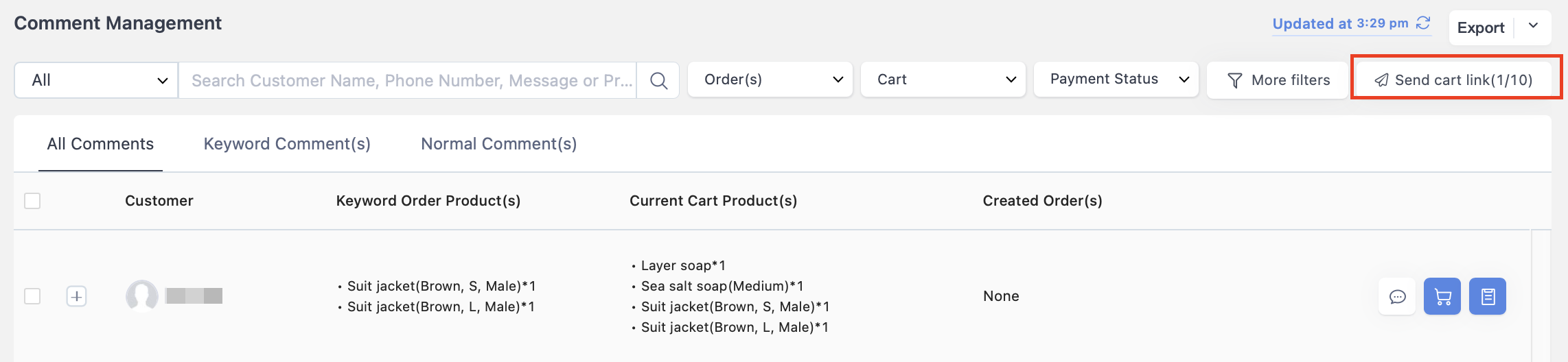
Task: Click the blue order document icon
Action: 1488,296
